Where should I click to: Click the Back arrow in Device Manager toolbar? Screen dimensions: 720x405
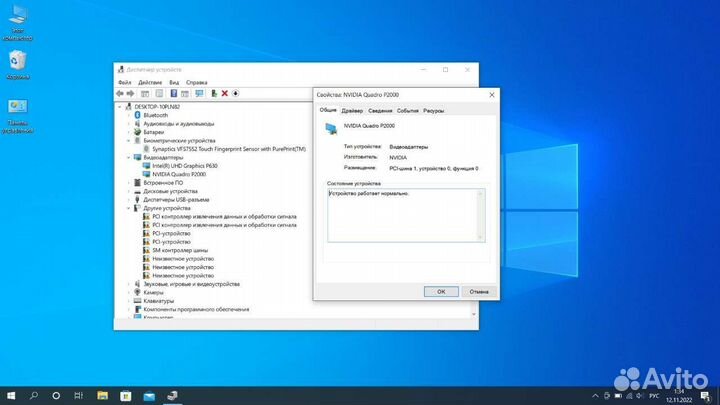[120, 94]
